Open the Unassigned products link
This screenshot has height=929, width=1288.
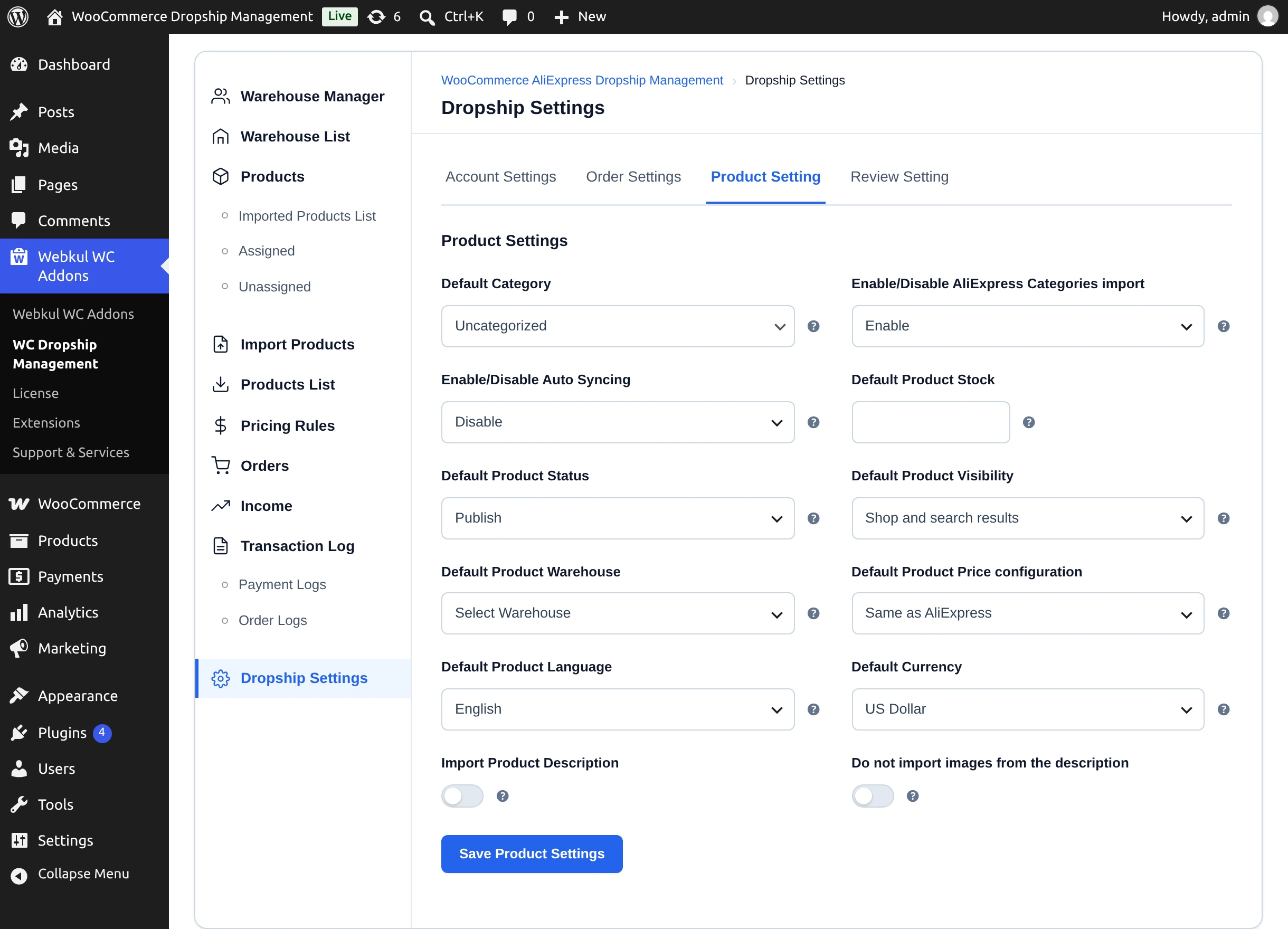point(274,286)
